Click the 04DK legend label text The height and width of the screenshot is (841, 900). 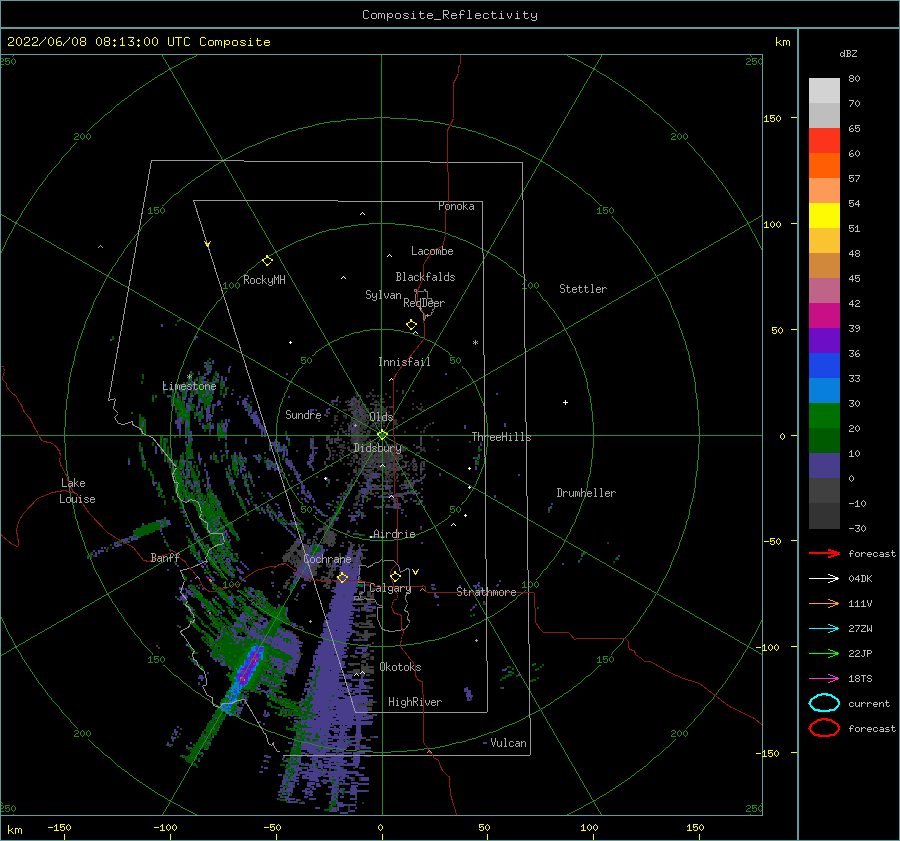[x=860, y=579]
